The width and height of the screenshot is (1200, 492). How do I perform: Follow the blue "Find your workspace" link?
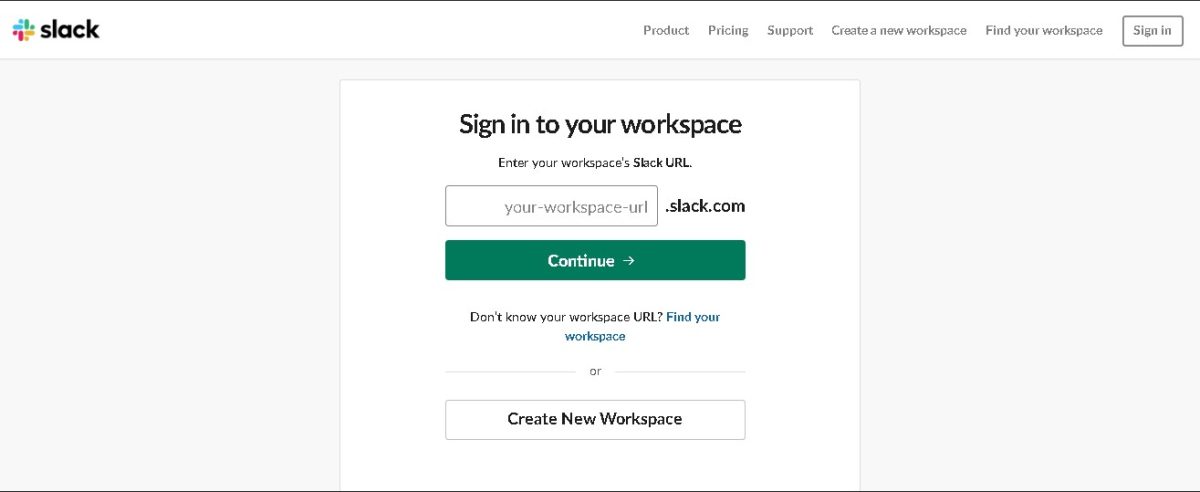692,317
